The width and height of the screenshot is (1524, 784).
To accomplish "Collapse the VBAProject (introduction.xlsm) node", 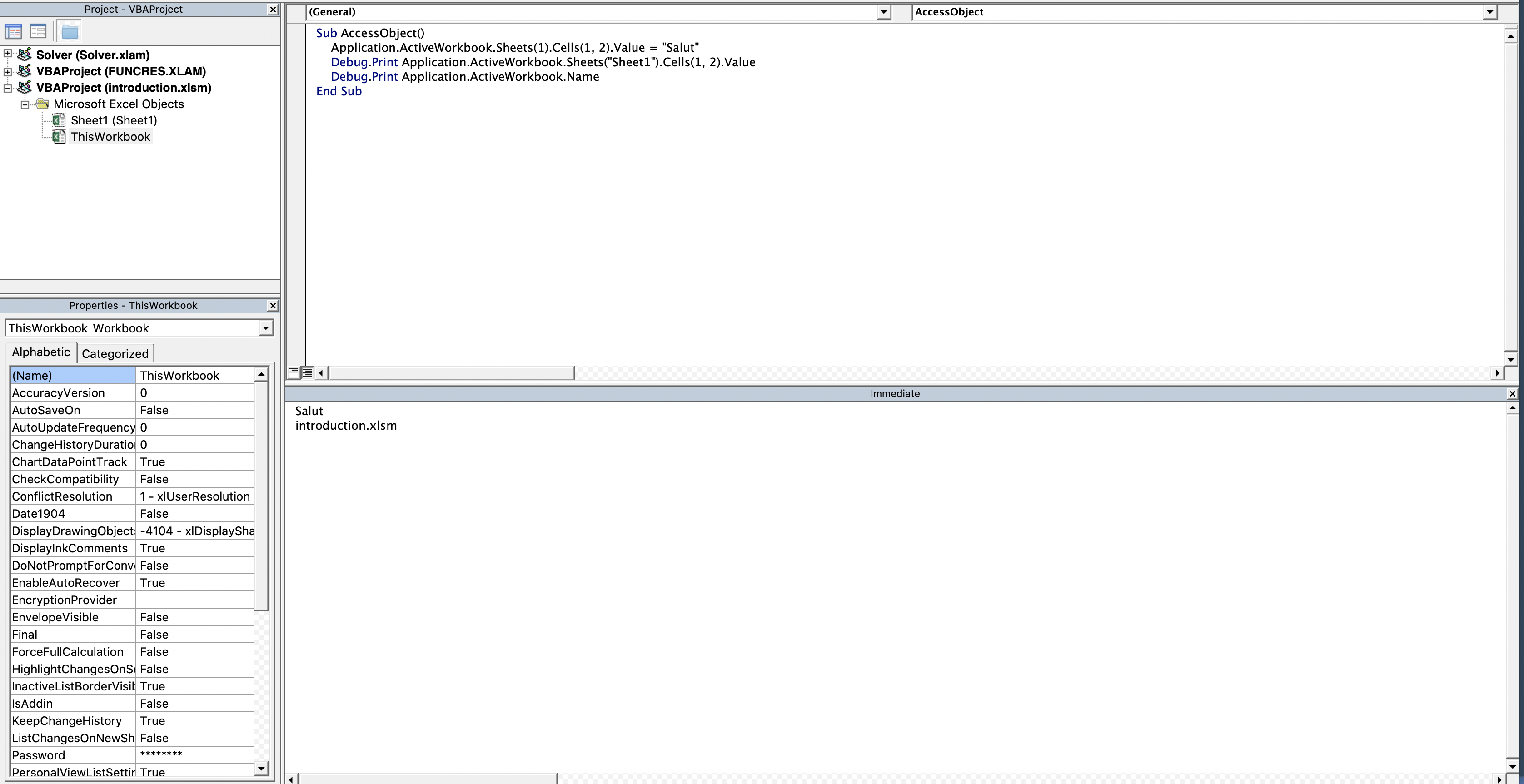I will click(8, 88).
